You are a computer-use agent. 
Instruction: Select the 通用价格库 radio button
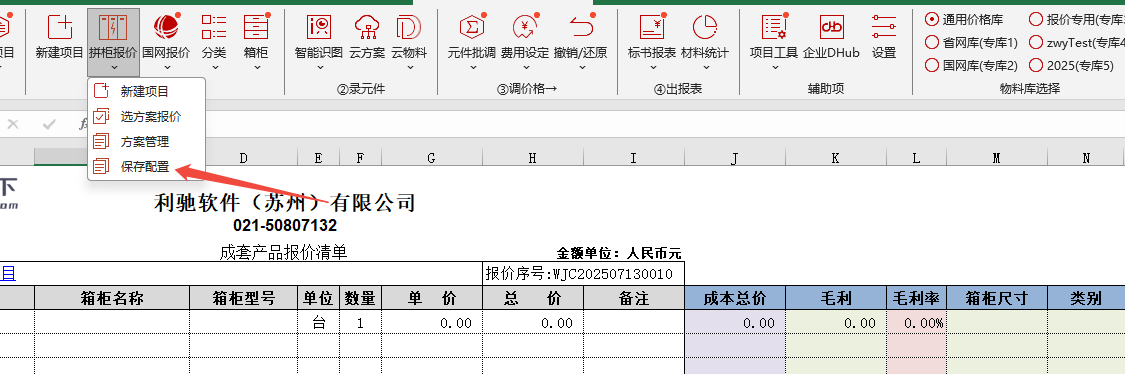coord(932,19)
